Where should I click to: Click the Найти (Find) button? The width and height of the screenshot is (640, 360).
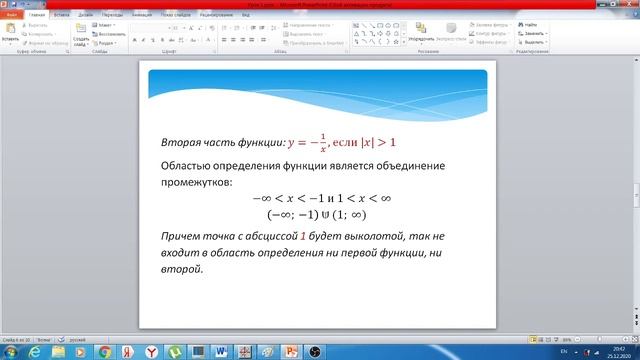(528, 25)
